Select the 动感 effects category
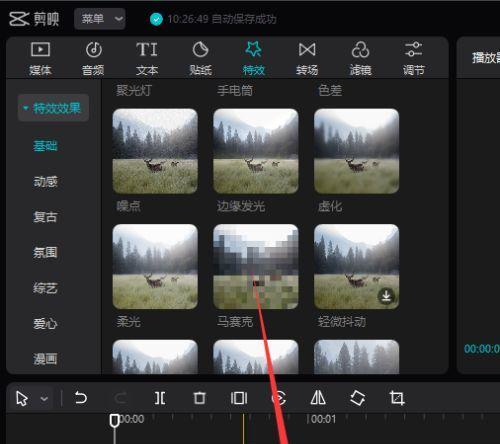 tap(45, 181)
